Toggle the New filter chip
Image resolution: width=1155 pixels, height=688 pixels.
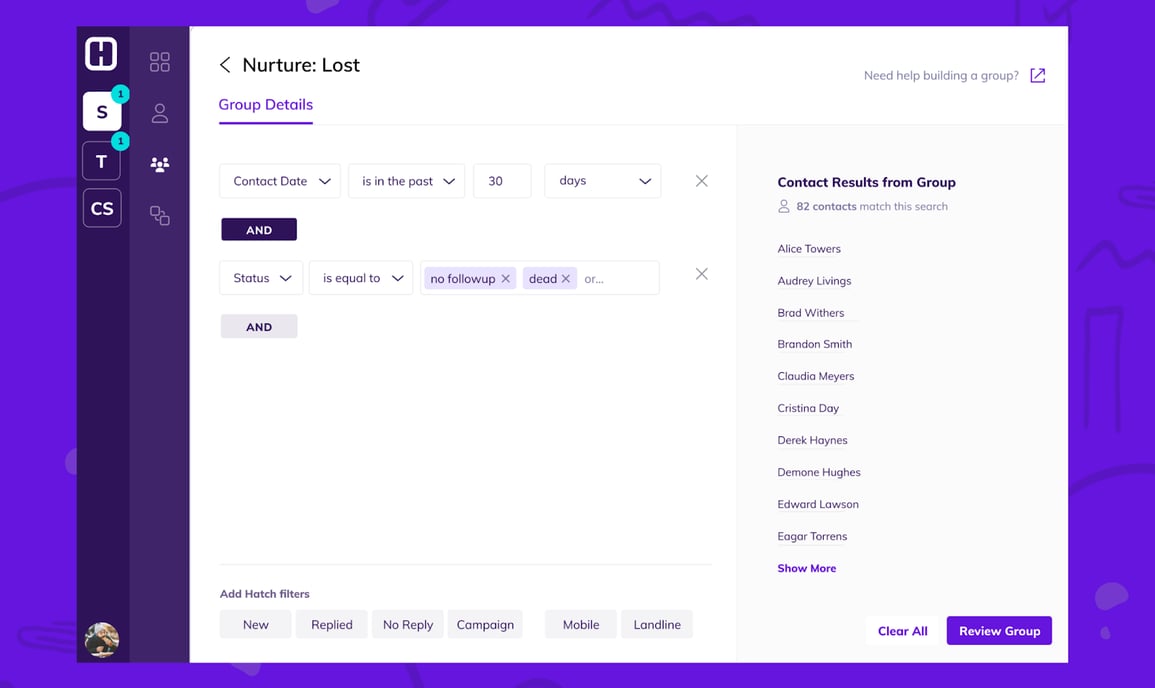[255, 623]
